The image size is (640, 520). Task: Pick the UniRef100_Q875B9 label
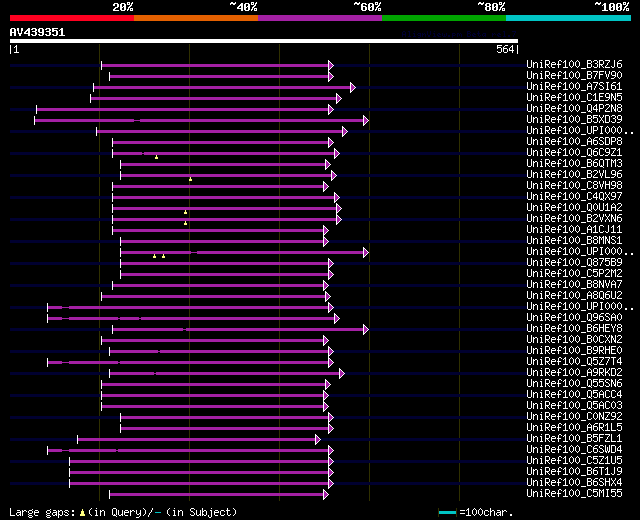tap(574, 263)
